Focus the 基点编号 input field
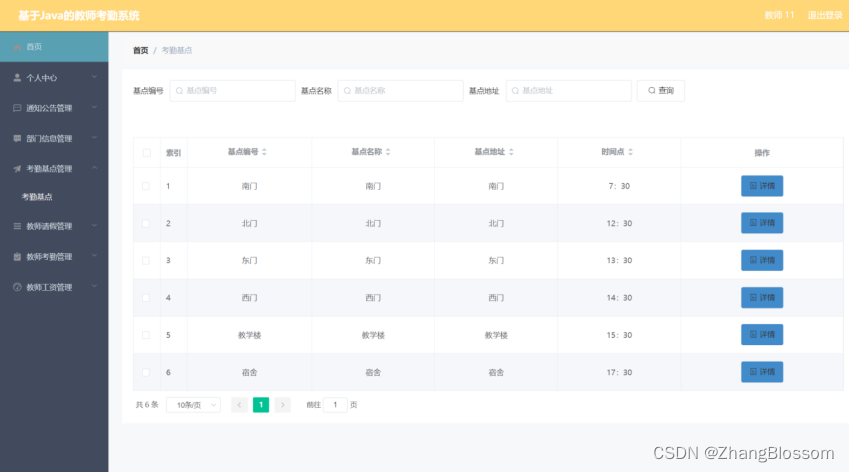The height and width of the screenshot is (472, 849). (x=233, y=91)
